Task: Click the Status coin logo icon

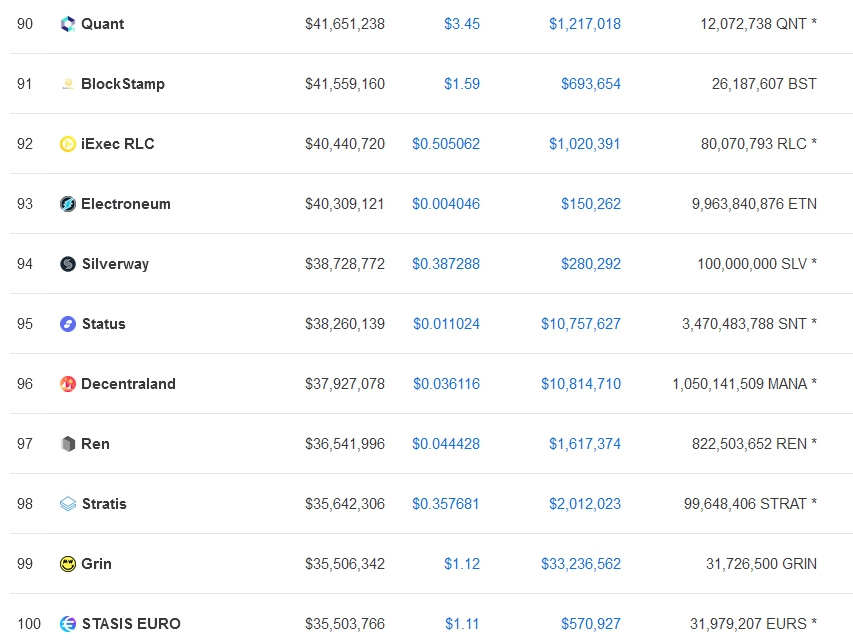Action: (x=67, y=324)
